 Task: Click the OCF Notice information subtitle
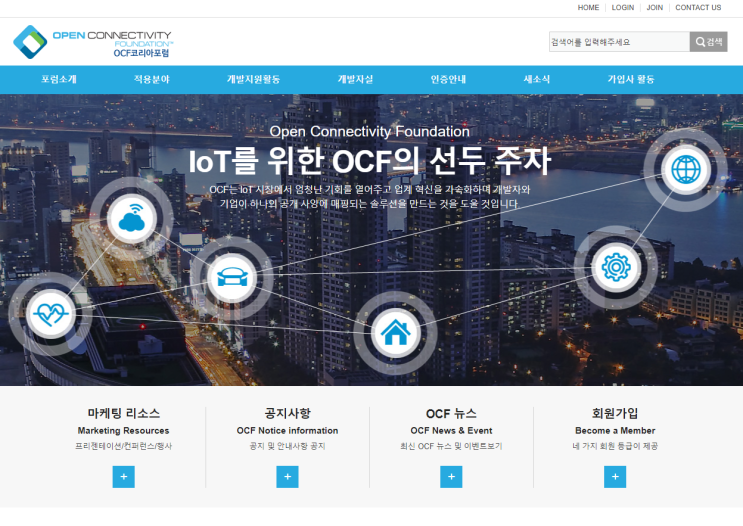288,431
